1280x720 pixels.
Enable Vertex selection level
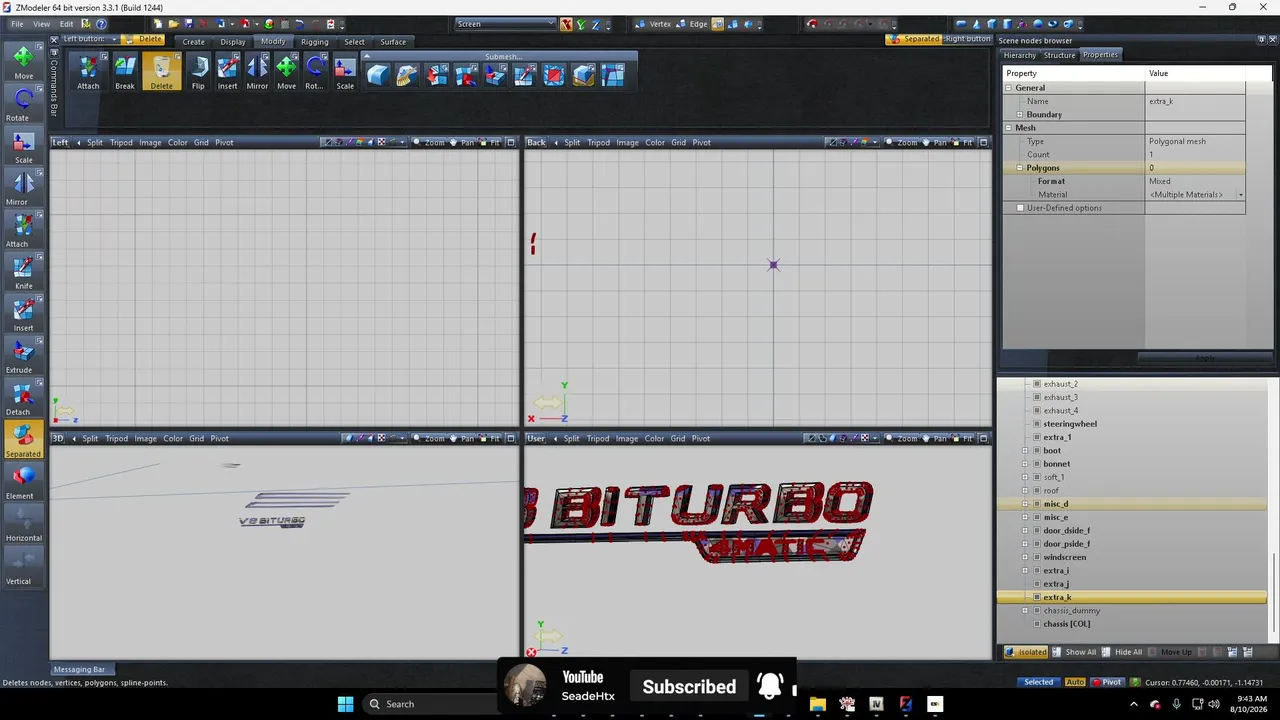[x=655, y=24]
